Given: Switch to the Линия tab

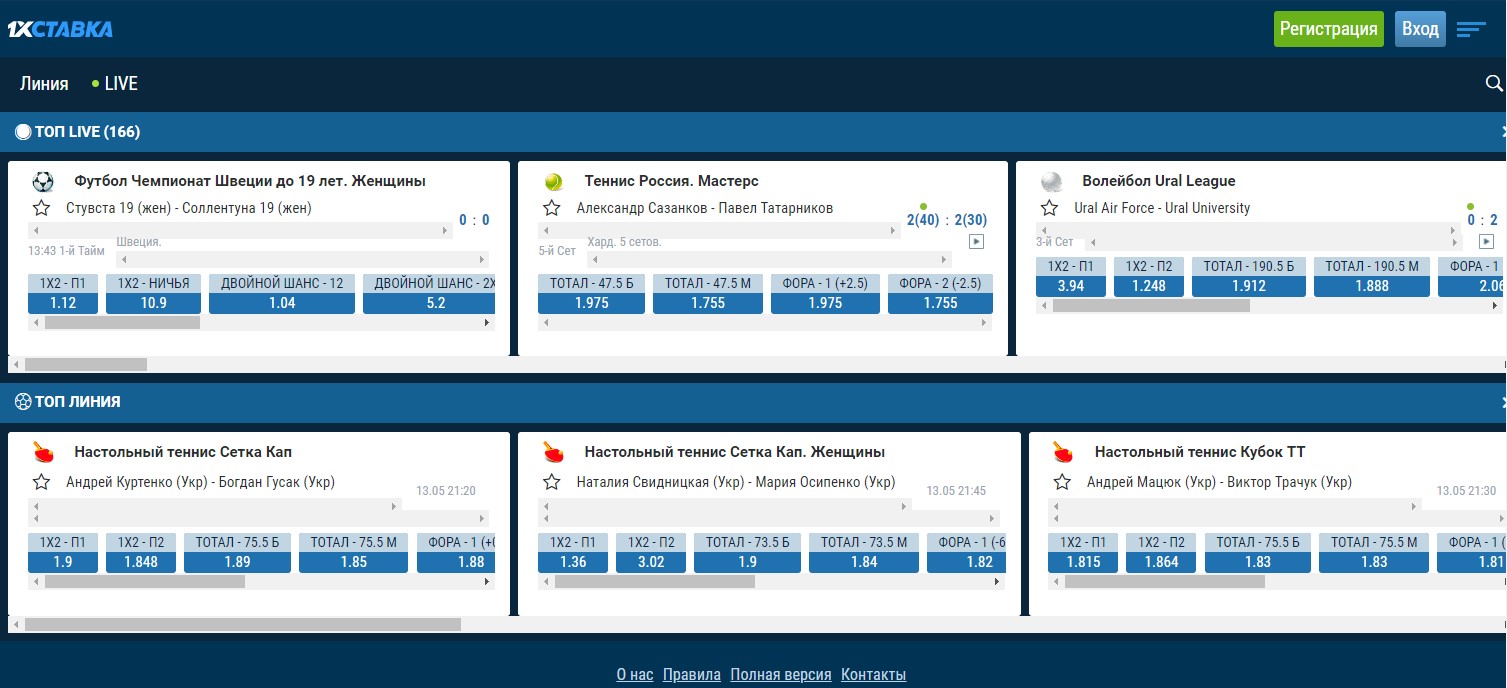Looking at the screenshot, I should pos(44,84).
